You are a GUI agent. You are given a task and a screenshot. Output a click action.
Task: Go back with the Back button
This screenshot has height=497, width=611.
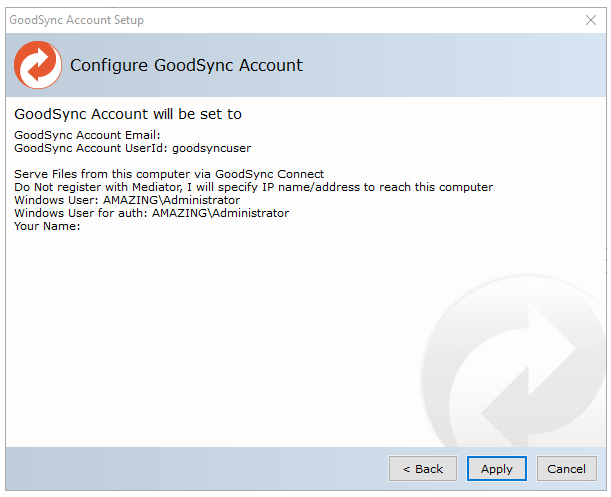(422, 468)
